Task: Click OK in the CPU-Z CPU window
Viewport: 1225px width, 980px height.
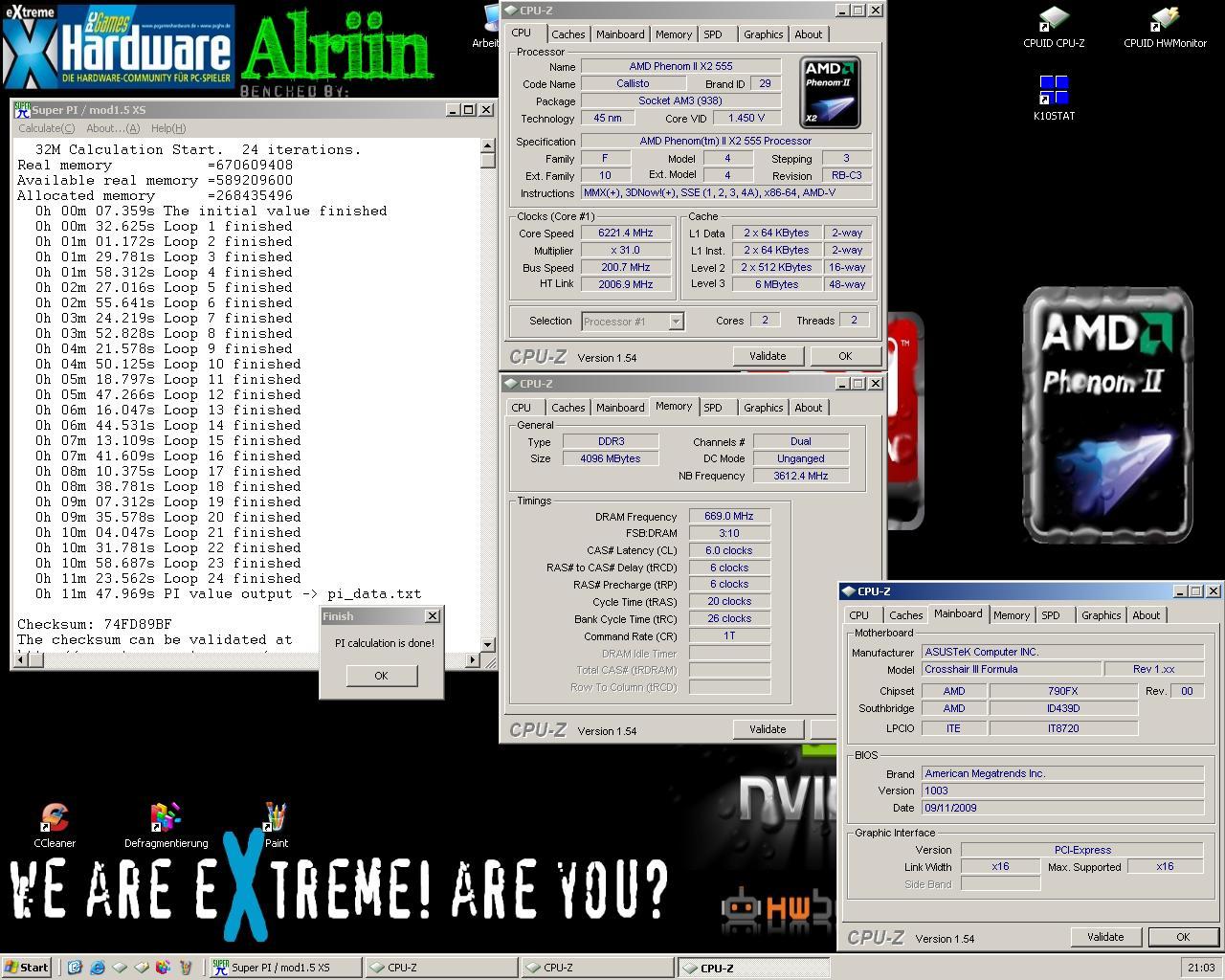Action: coord(845,356)
